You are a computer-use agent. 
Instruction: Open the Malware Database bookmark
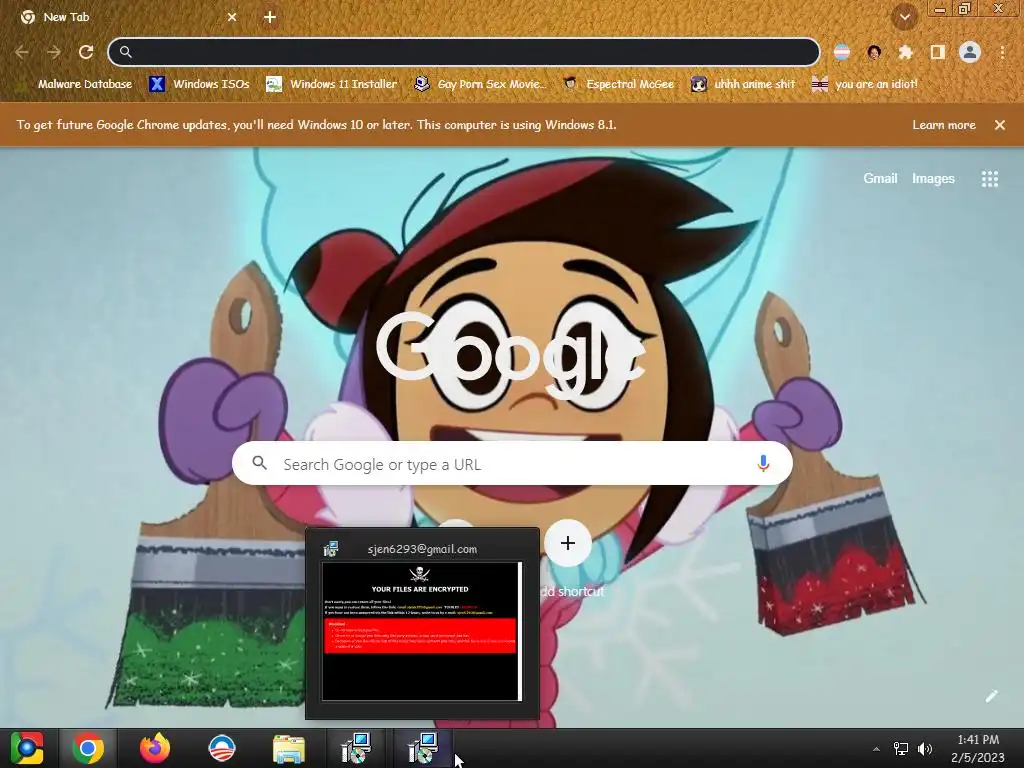coord(73,84)
